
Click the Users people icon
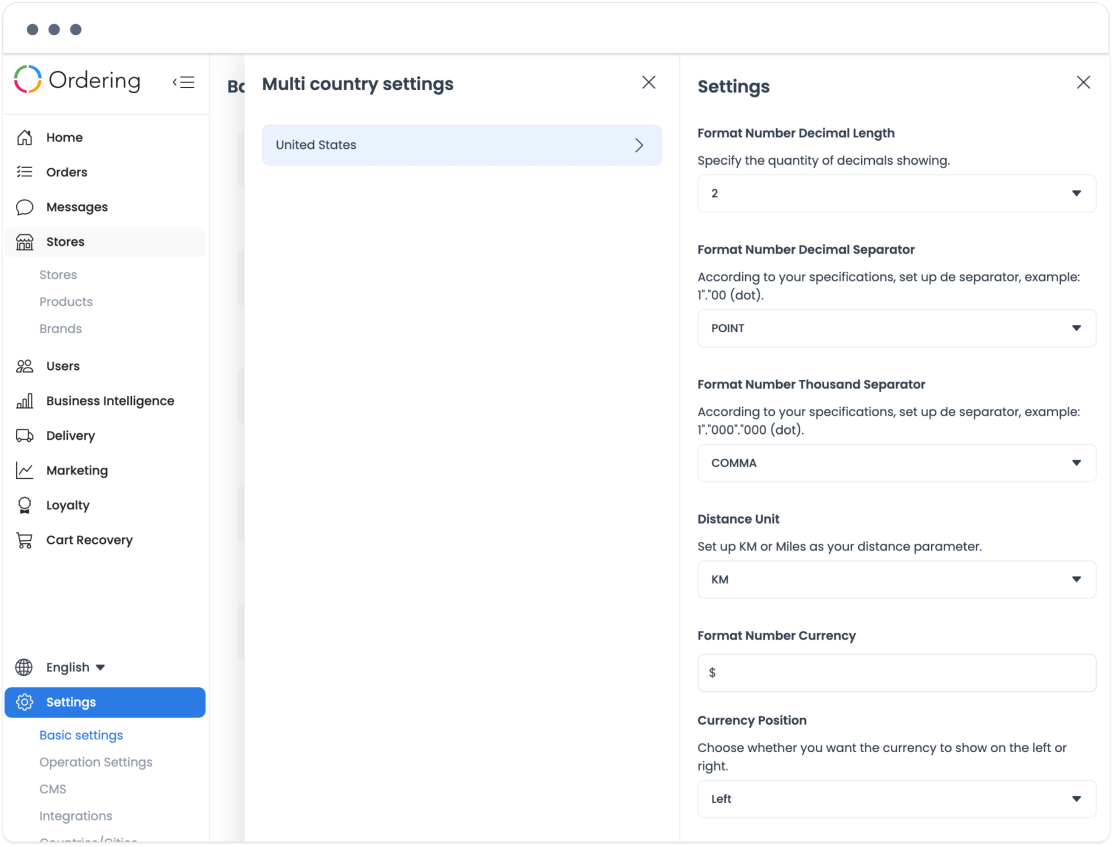[x=25, y=366]
